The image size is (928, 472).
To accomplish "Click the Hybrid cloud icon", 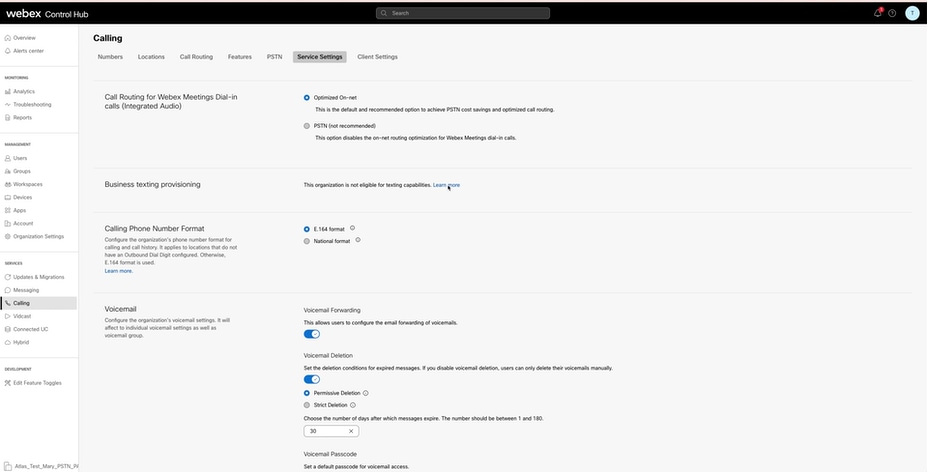I will [8, 342].
